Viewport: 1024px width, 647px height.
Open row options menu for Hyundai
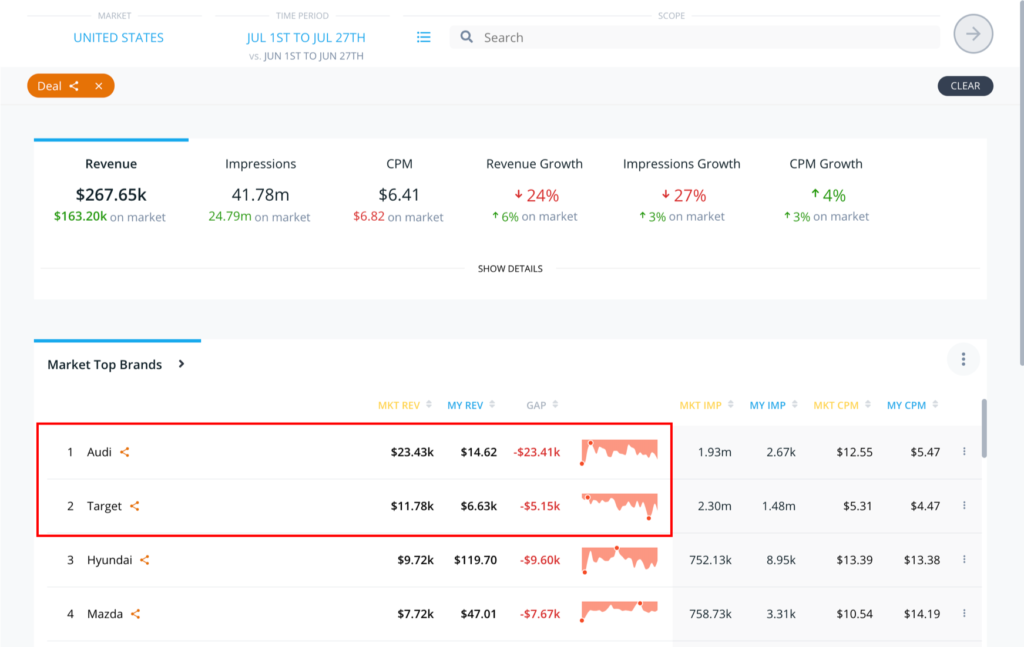[x=964, y=560]
